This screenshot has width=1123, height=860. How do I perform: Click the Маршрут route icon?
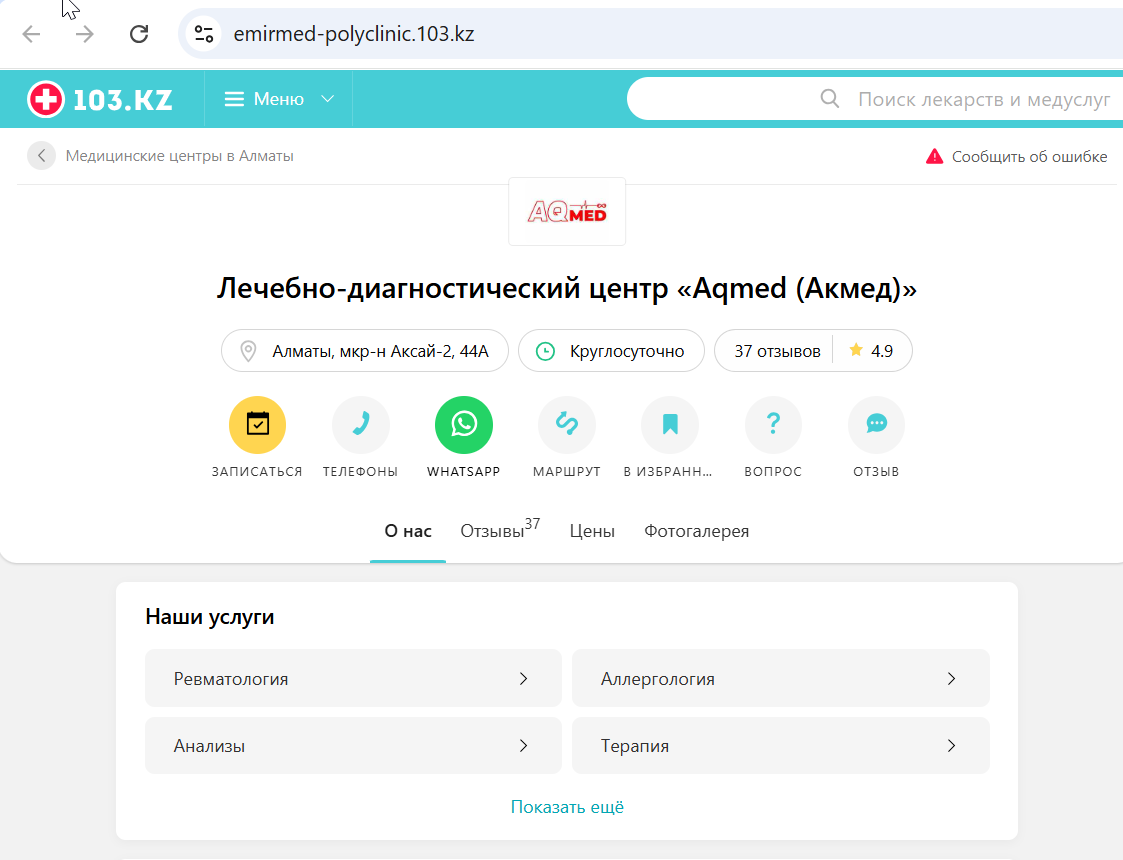(x=567, y=425)
